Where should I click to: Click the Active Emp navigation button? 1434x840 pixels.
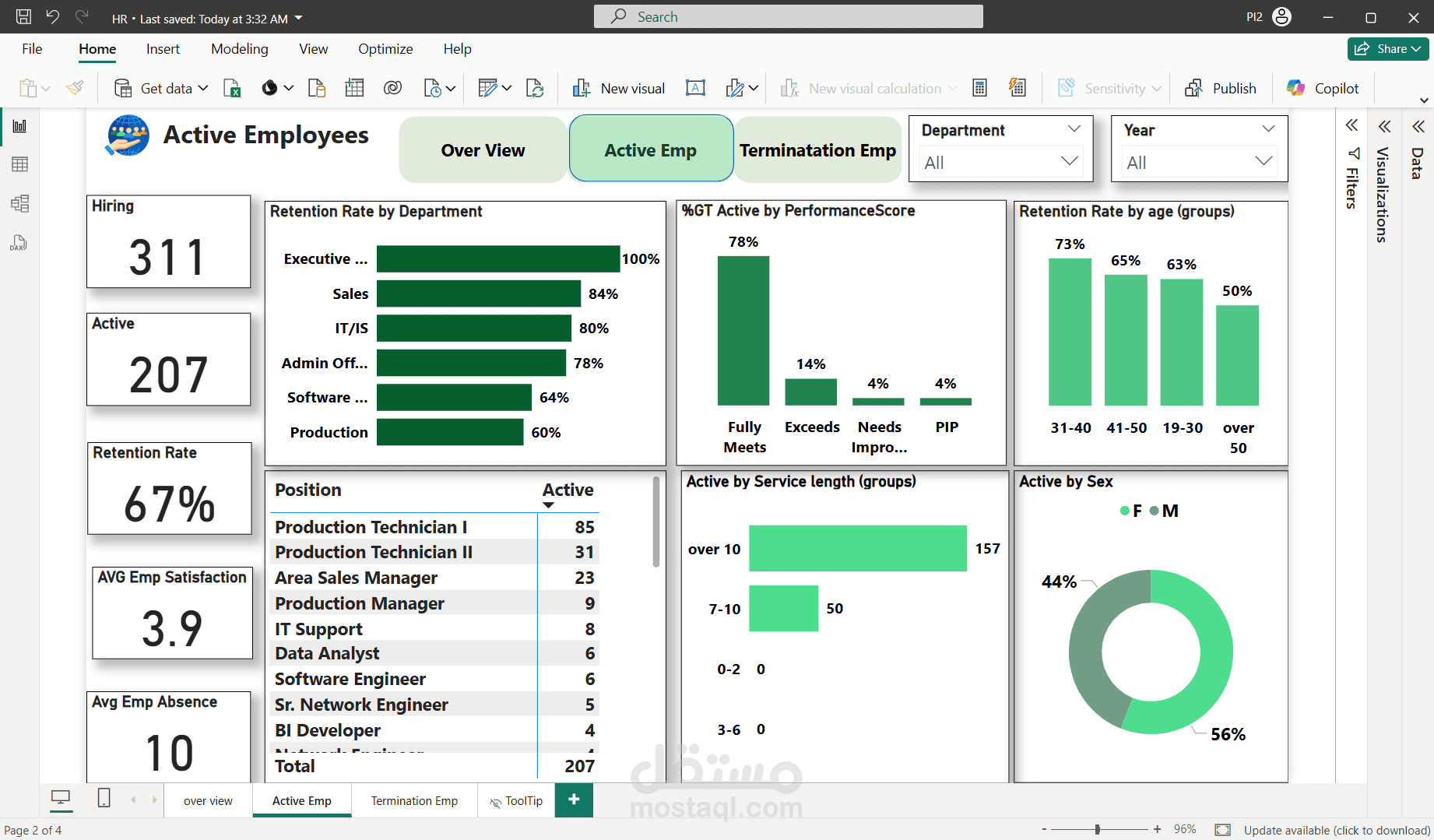coord(651,149)
